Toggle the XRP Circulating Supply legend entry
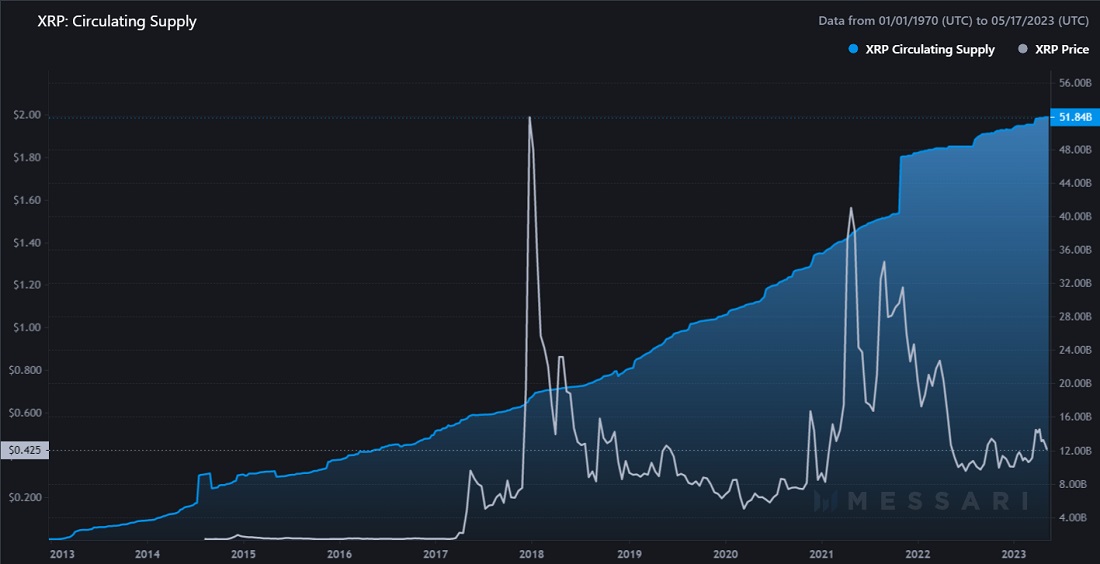Viewport: 1100px width, 564px height. tap(921, 49)
